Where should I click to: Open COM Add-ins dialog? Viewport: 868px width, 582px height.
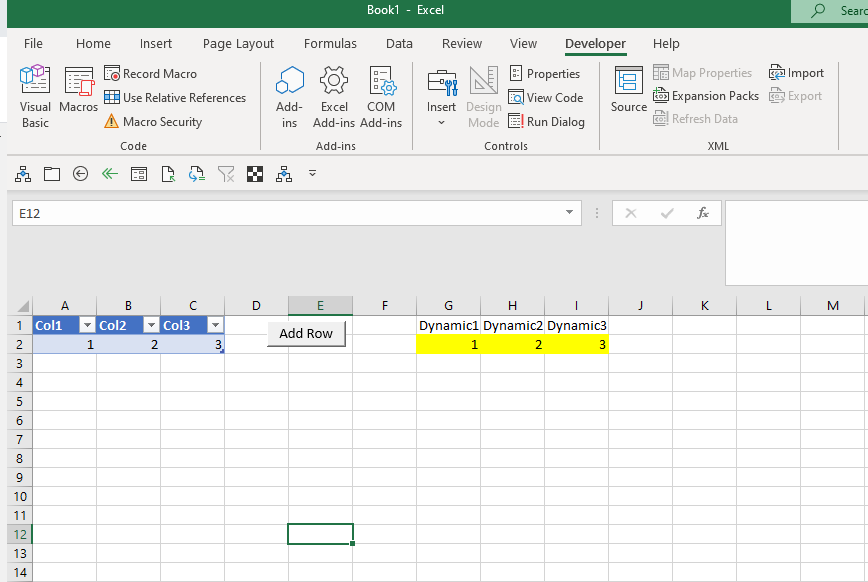[381, 97]
